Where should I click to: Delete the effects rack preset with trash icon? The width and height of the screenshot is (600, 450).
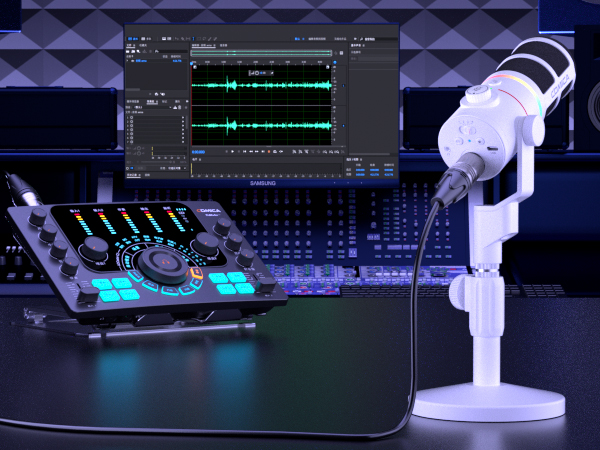[x=179, y=107]
